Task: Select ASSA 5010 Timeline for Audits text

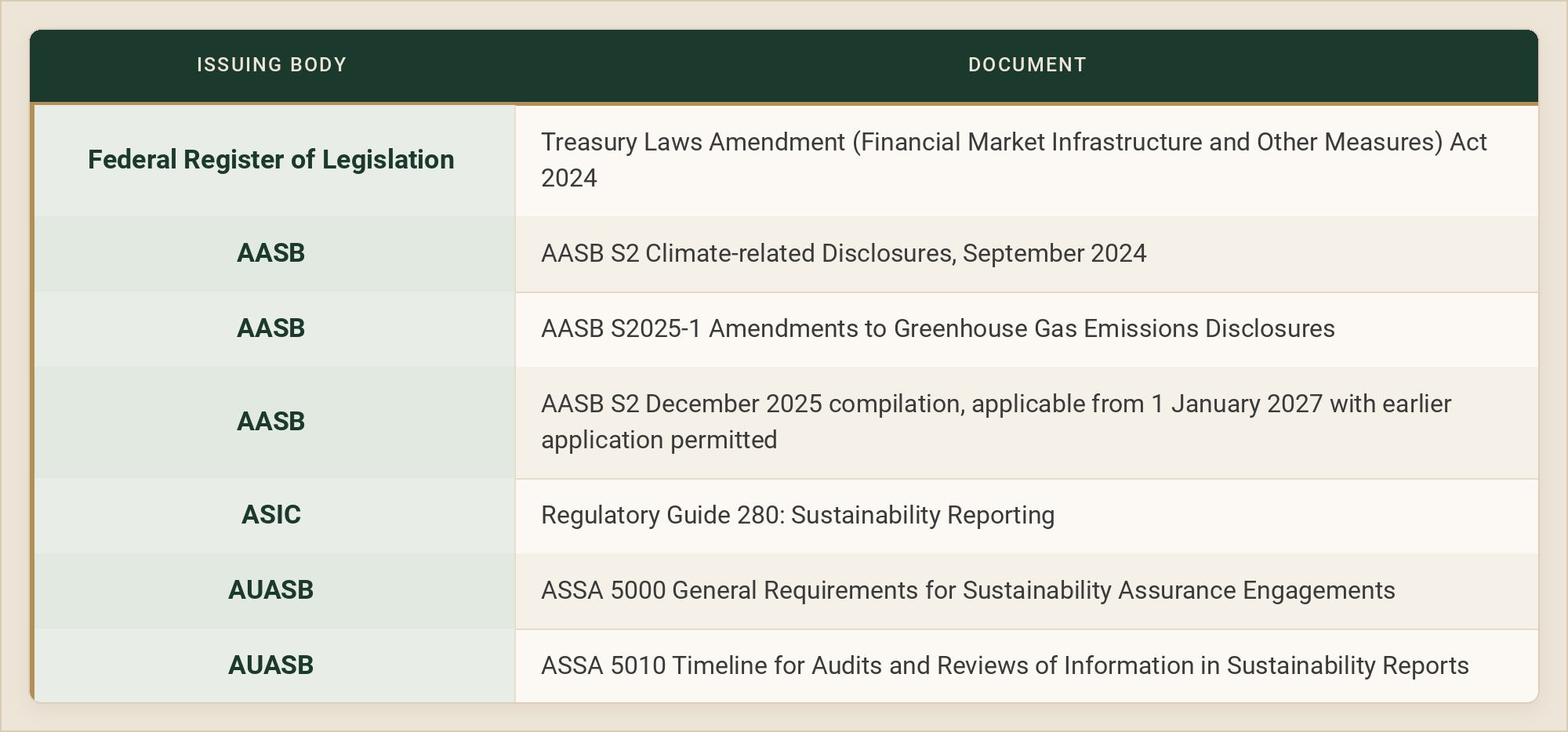Action: coord(1005,665)
